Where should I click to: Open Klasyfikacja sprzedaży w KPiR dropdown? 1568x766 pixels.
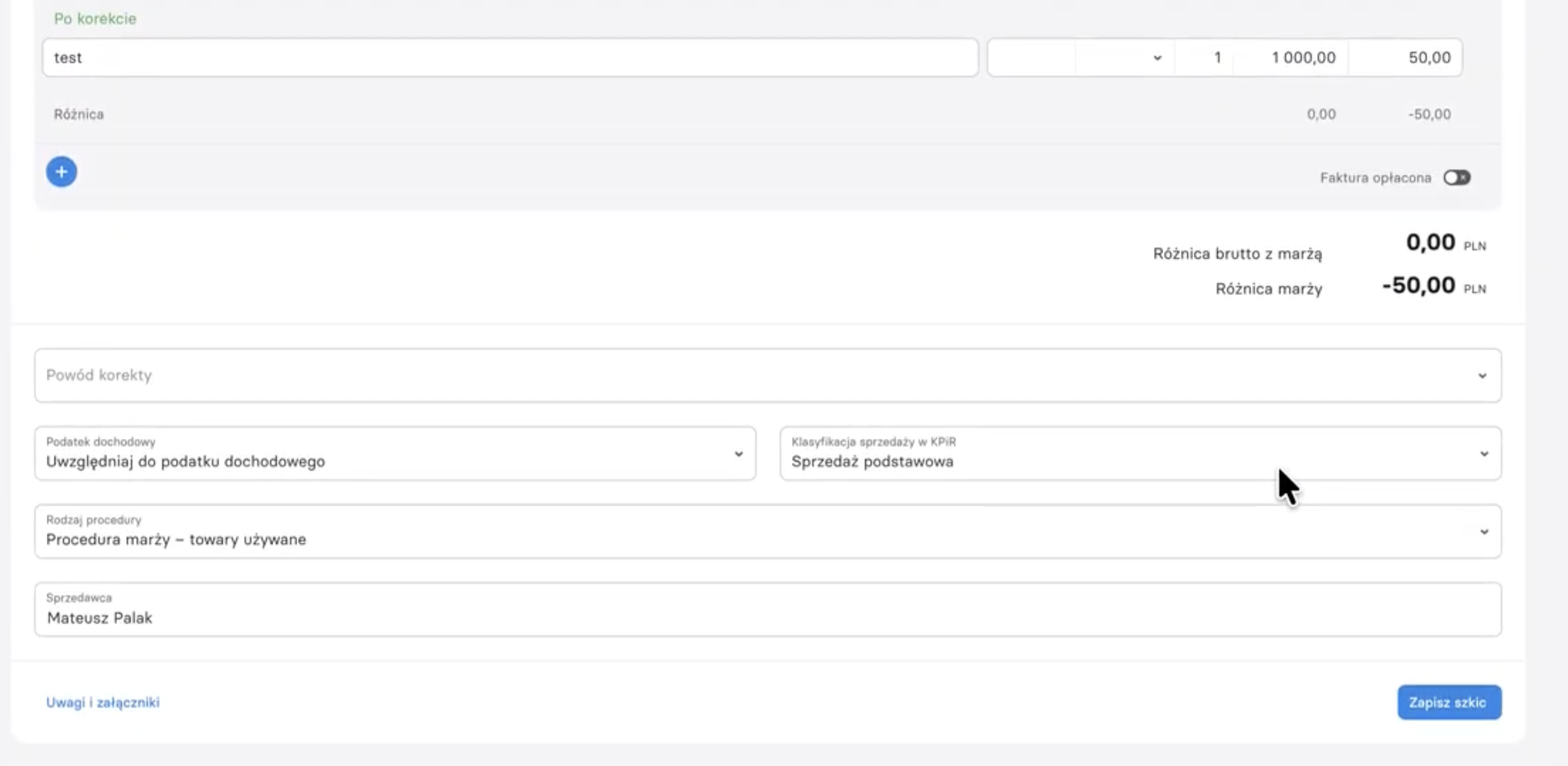coord(1140,453)
